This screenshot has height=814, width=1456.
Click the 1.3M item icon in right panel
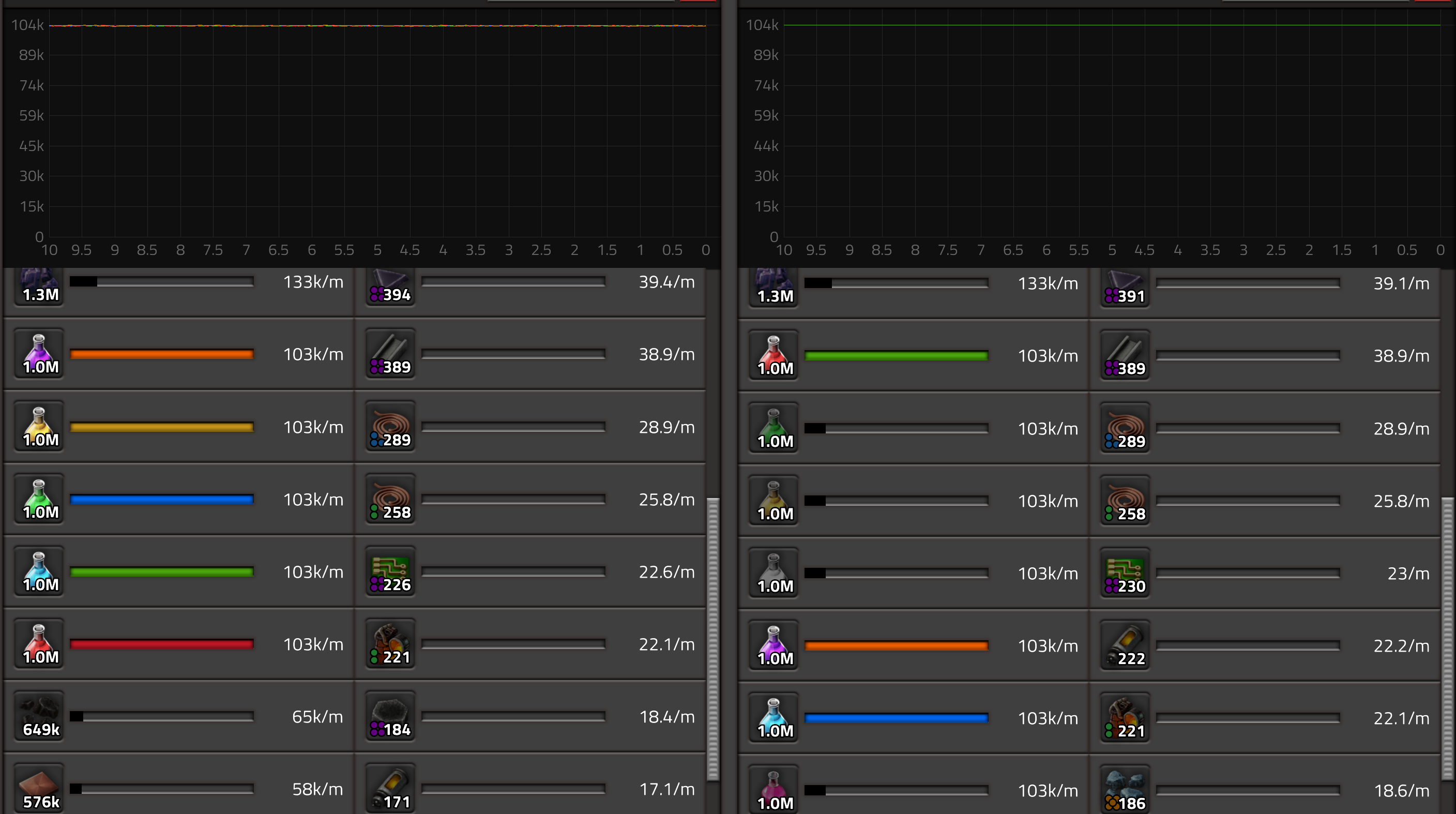774,288
